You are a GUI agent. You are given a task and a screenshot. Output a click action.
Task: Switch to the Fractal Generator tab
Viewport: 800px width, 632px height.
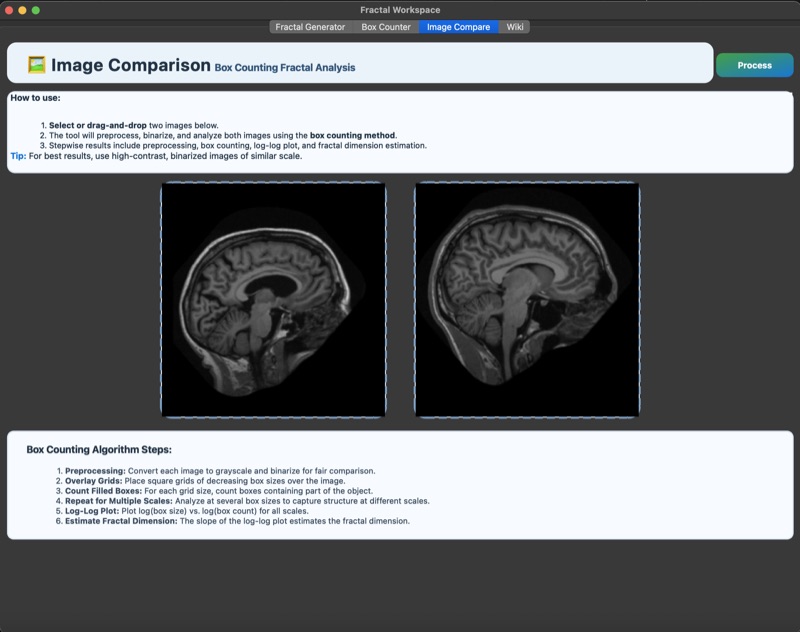click(310, 27)
